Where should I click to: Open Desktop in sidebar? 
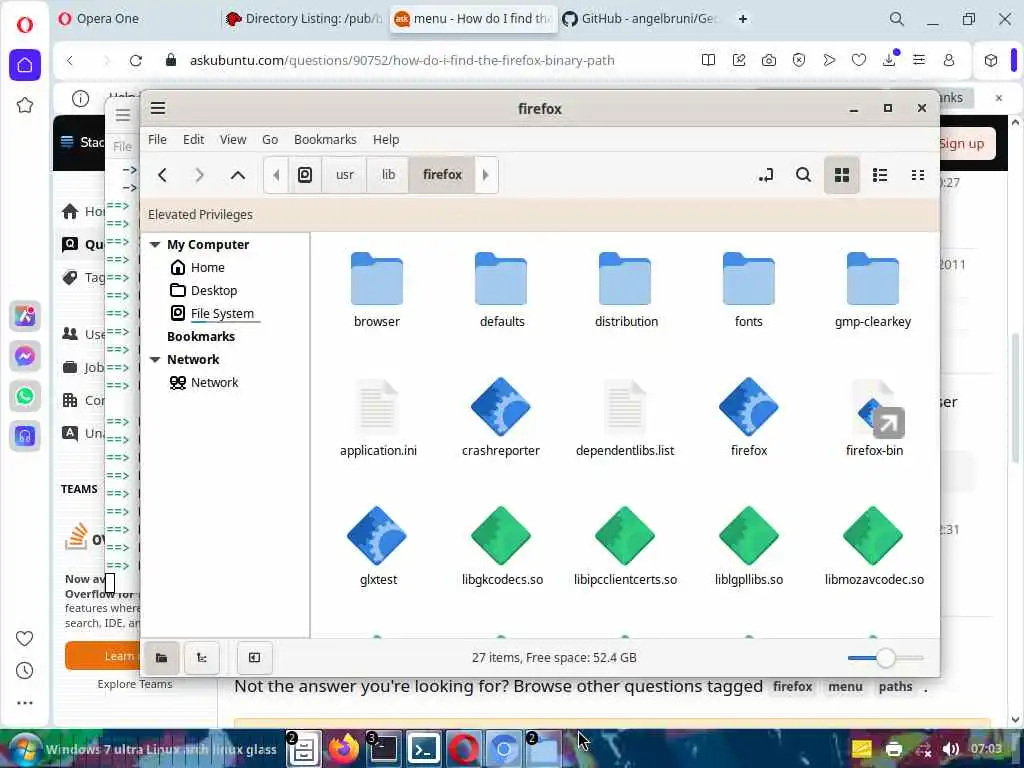[x=214, y=291]
